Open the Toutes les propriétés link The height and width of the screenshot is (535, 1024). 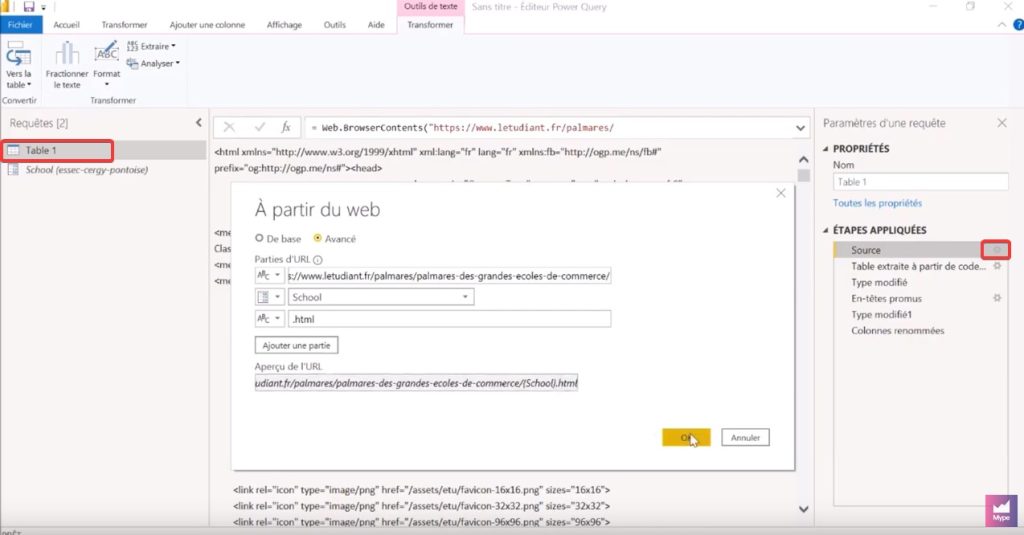(x=877, y=203)
